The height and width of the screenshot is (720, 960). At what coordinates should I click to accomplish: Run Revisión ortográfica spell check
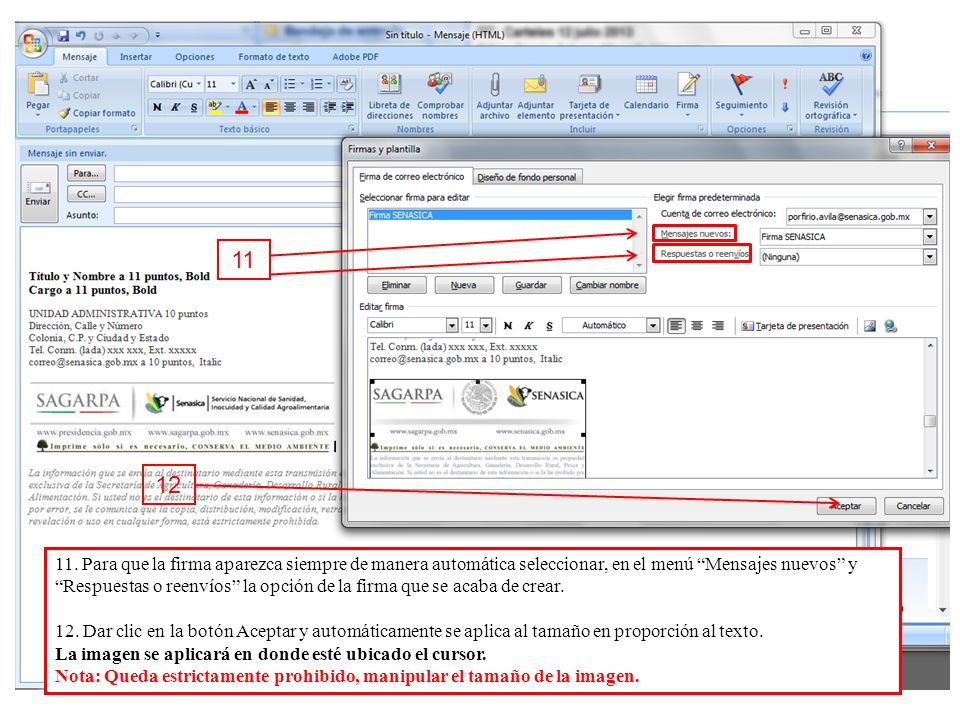pyautogui.click(x=831, y=96)
